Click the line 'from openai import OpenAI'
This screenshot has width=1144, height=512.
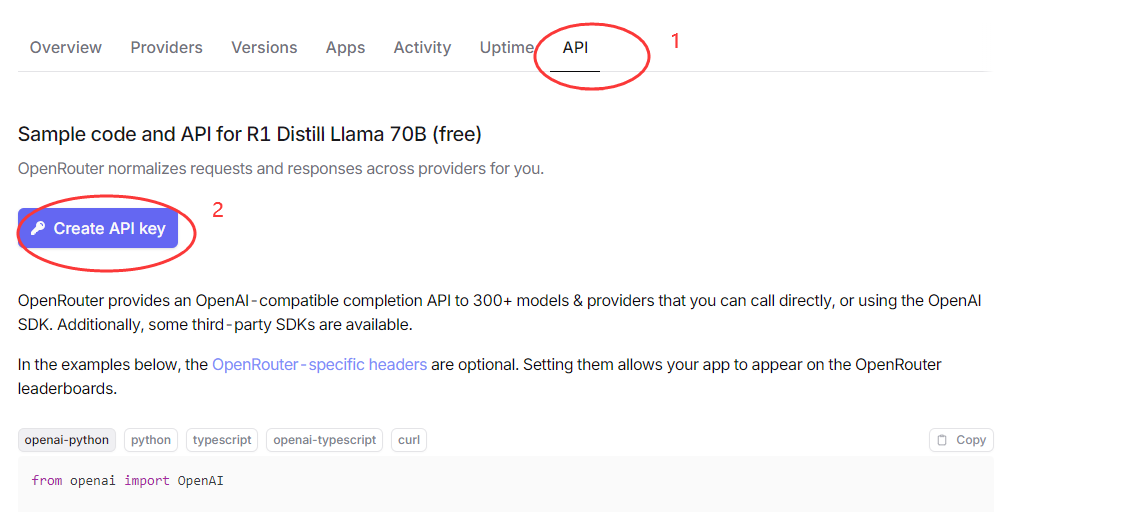[128, 481]
